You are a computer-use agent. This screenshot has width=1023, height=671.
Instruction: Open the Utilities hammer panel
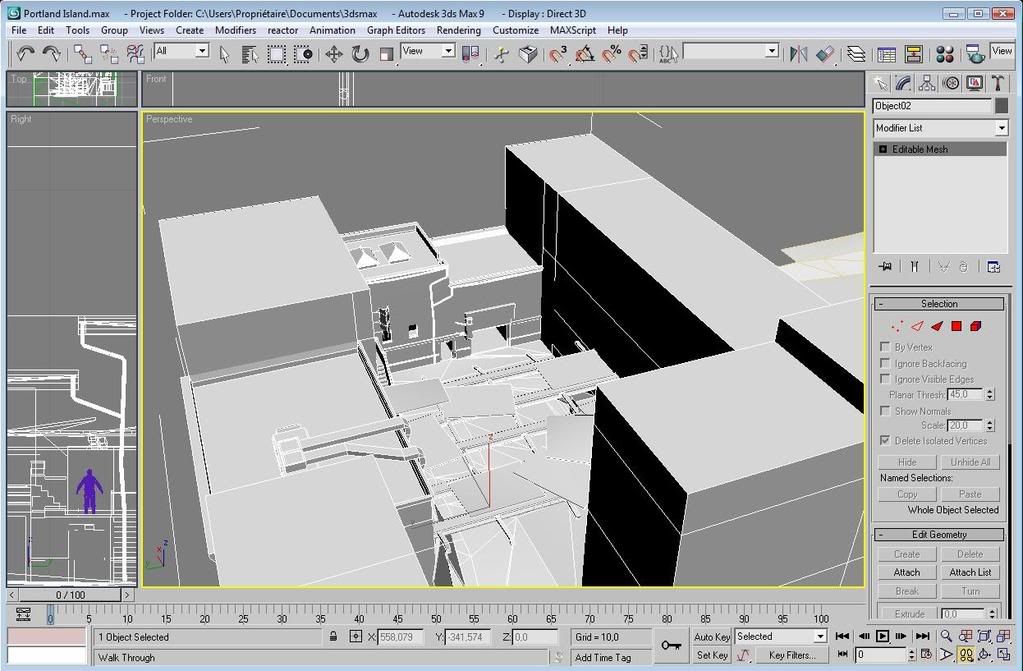point(998,84)
